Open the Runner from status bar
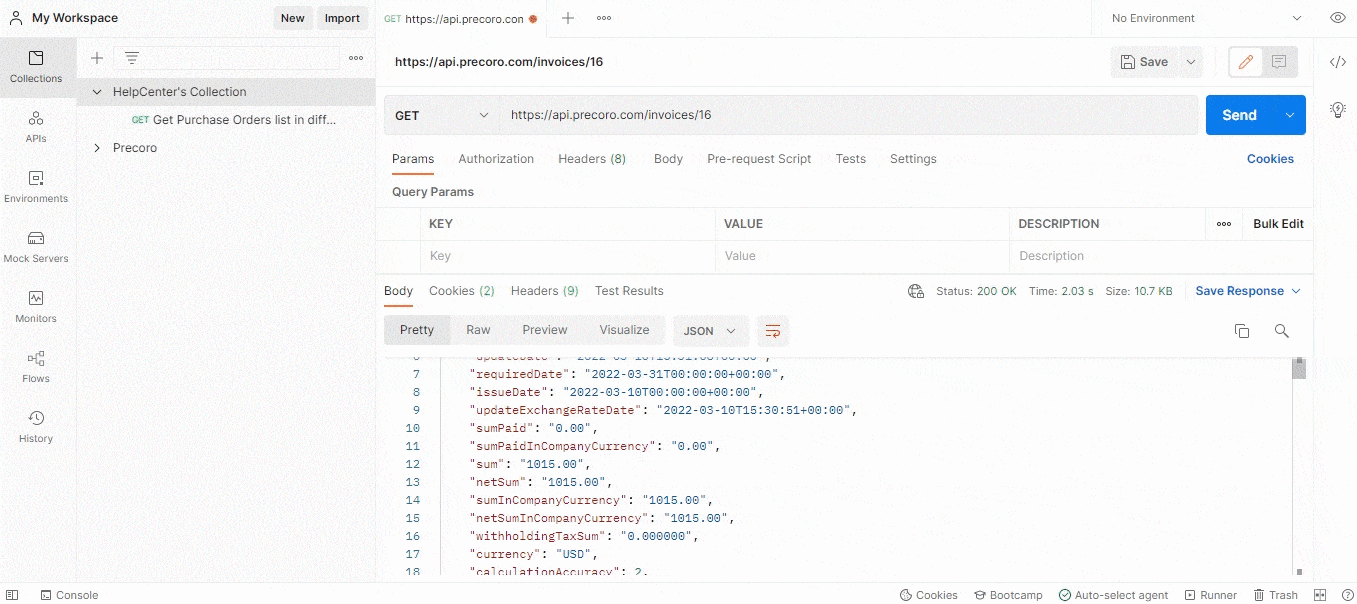Screen dimensions: 1357x604 tap(1210, 595)
